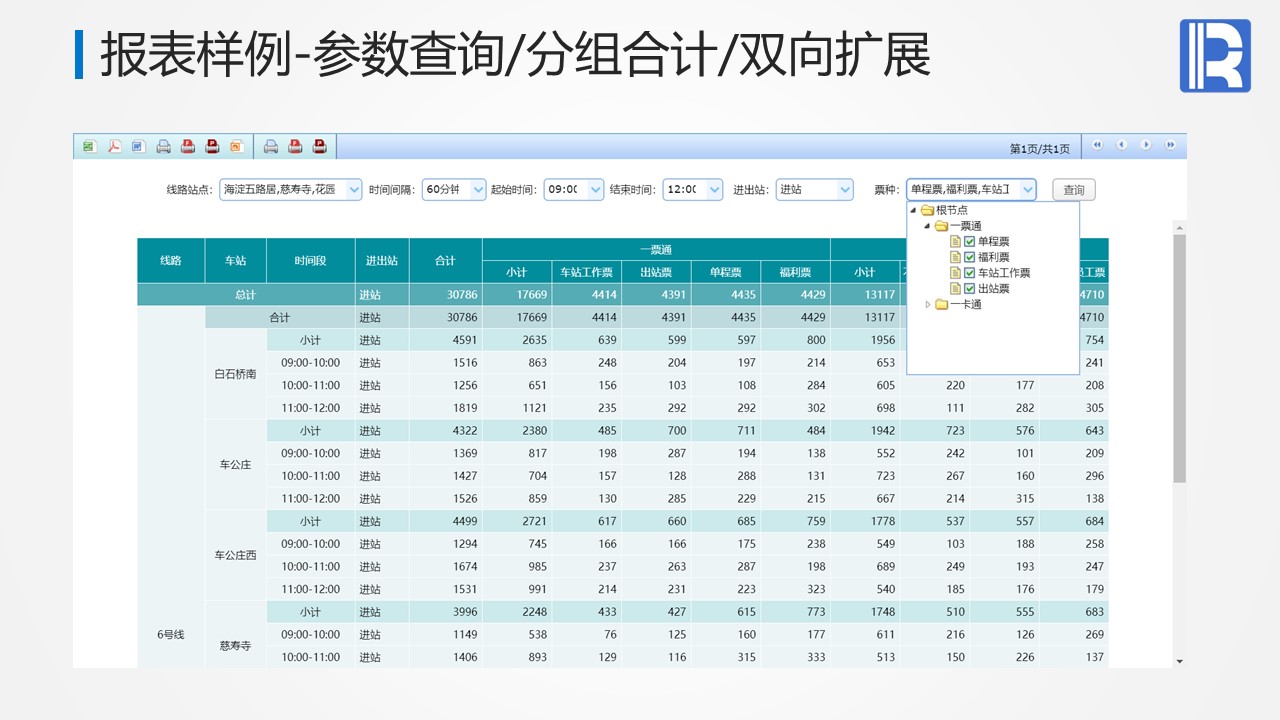Select the 根节点 root node
This screenshot has width=1280, height=720.
pyautogui.click(x=951, y=210)
